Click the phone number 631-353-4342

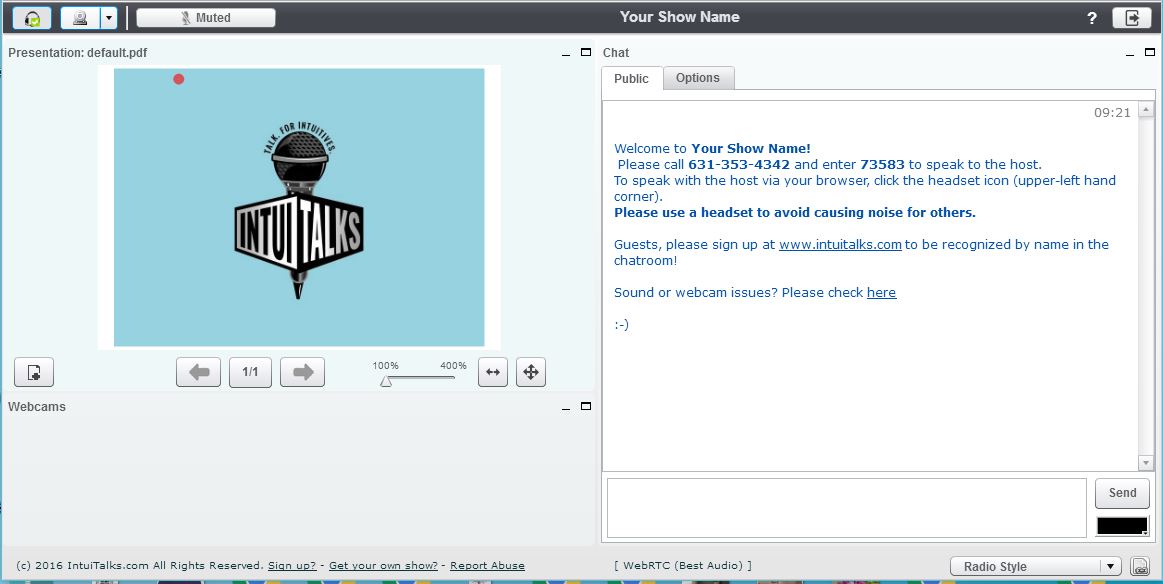pyautogui.click(x=739, y=165)
